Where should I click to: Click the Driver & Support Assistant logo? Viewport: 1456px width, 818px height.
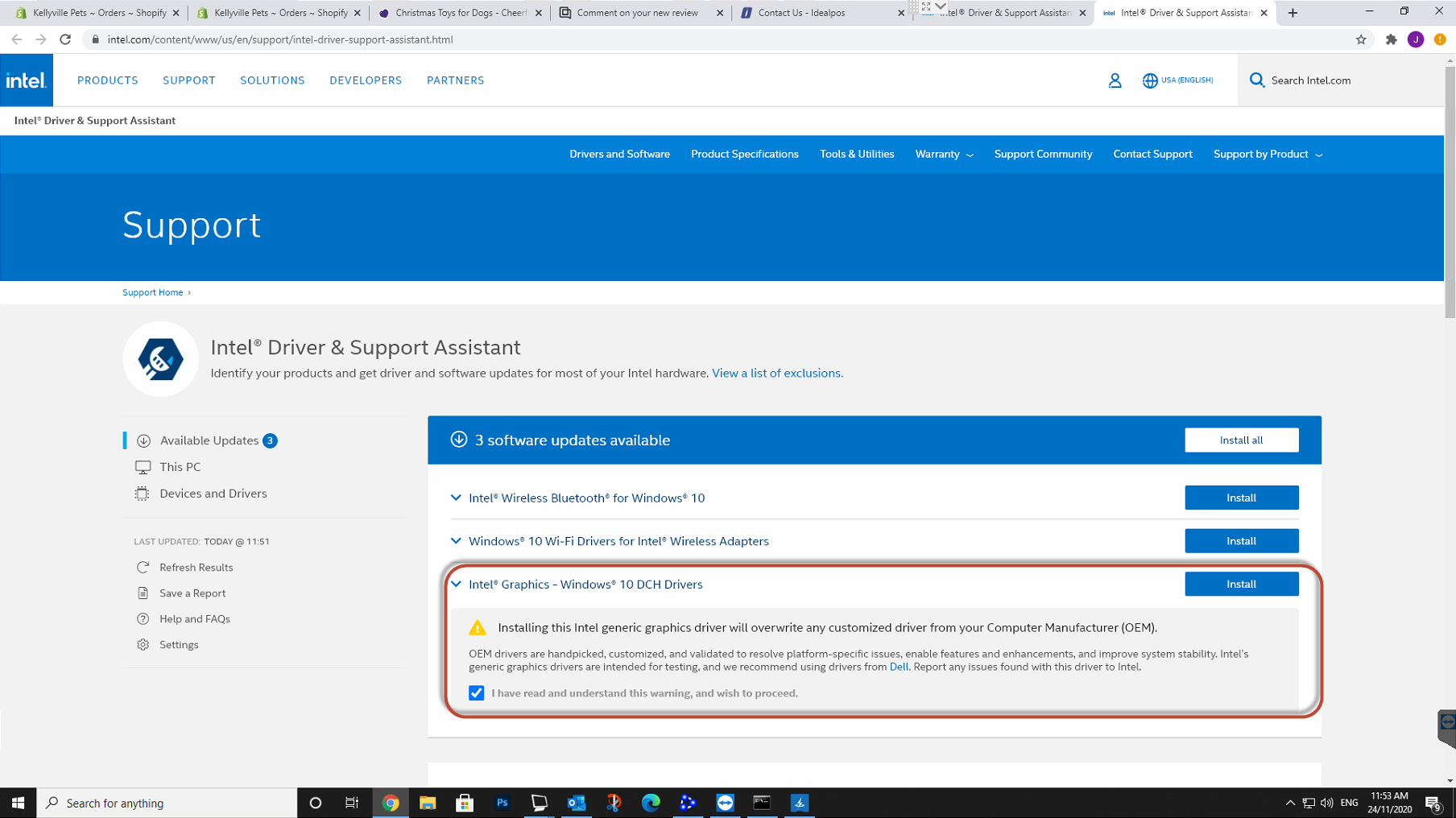(160, 359)
